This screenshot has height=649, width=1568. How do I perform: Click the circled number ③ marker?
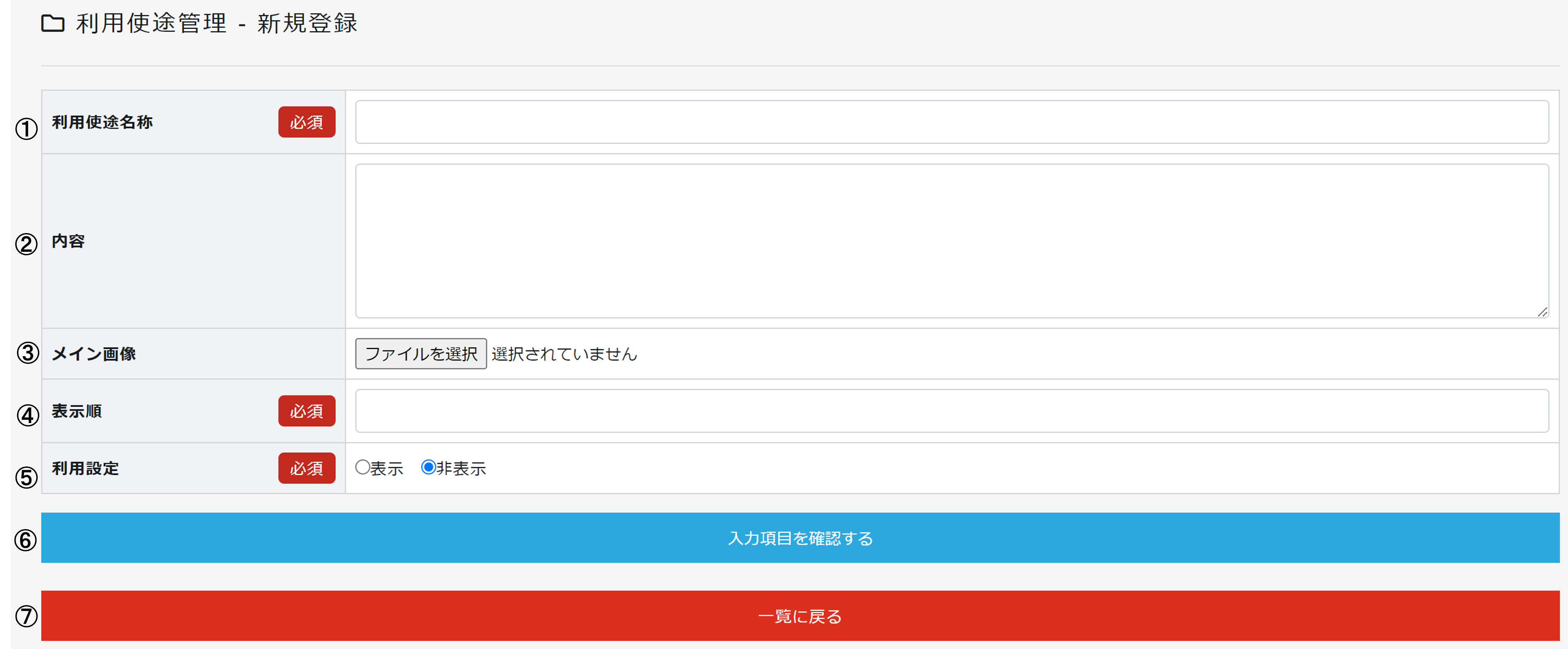tap(27, 353)
